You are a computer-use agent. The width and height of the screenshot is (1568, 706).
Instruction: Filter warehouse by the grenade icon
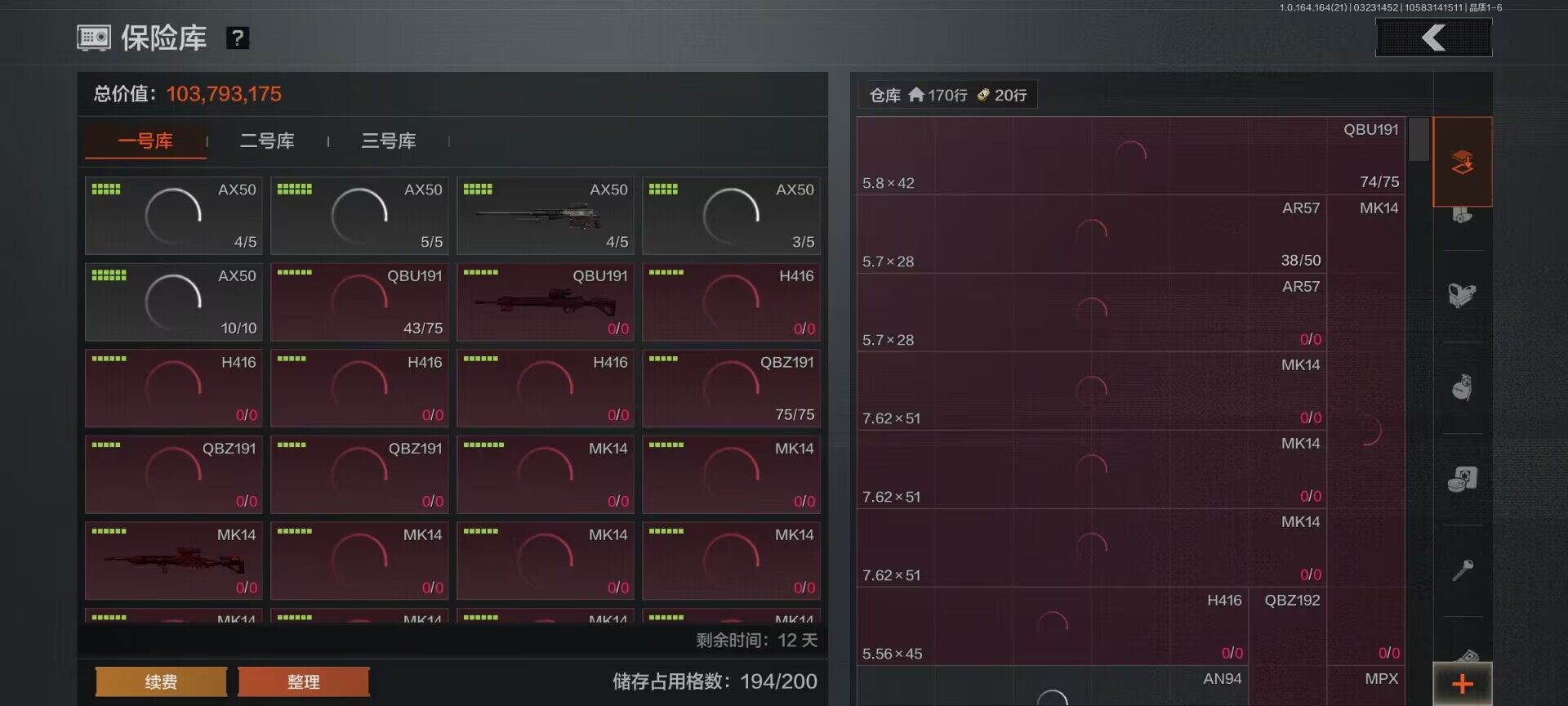[1462, 387]
